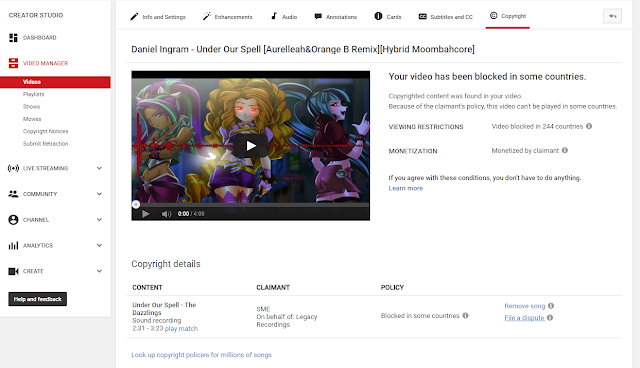
Task: Open Submit Retraction in sidebar
Action: (x=45, y=144)
